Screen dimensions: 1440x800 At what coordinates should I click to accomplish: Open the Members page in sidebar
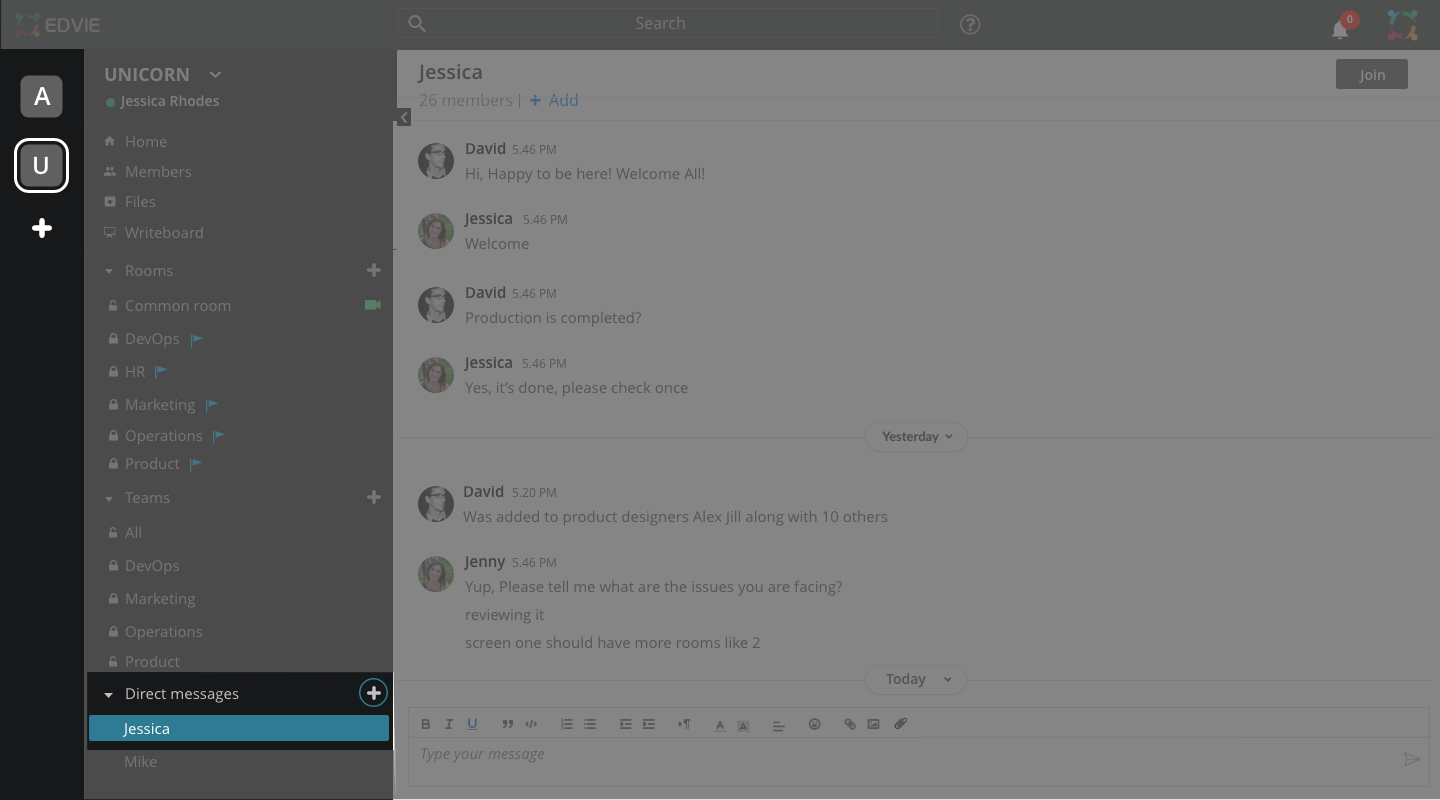click(157, 172)
